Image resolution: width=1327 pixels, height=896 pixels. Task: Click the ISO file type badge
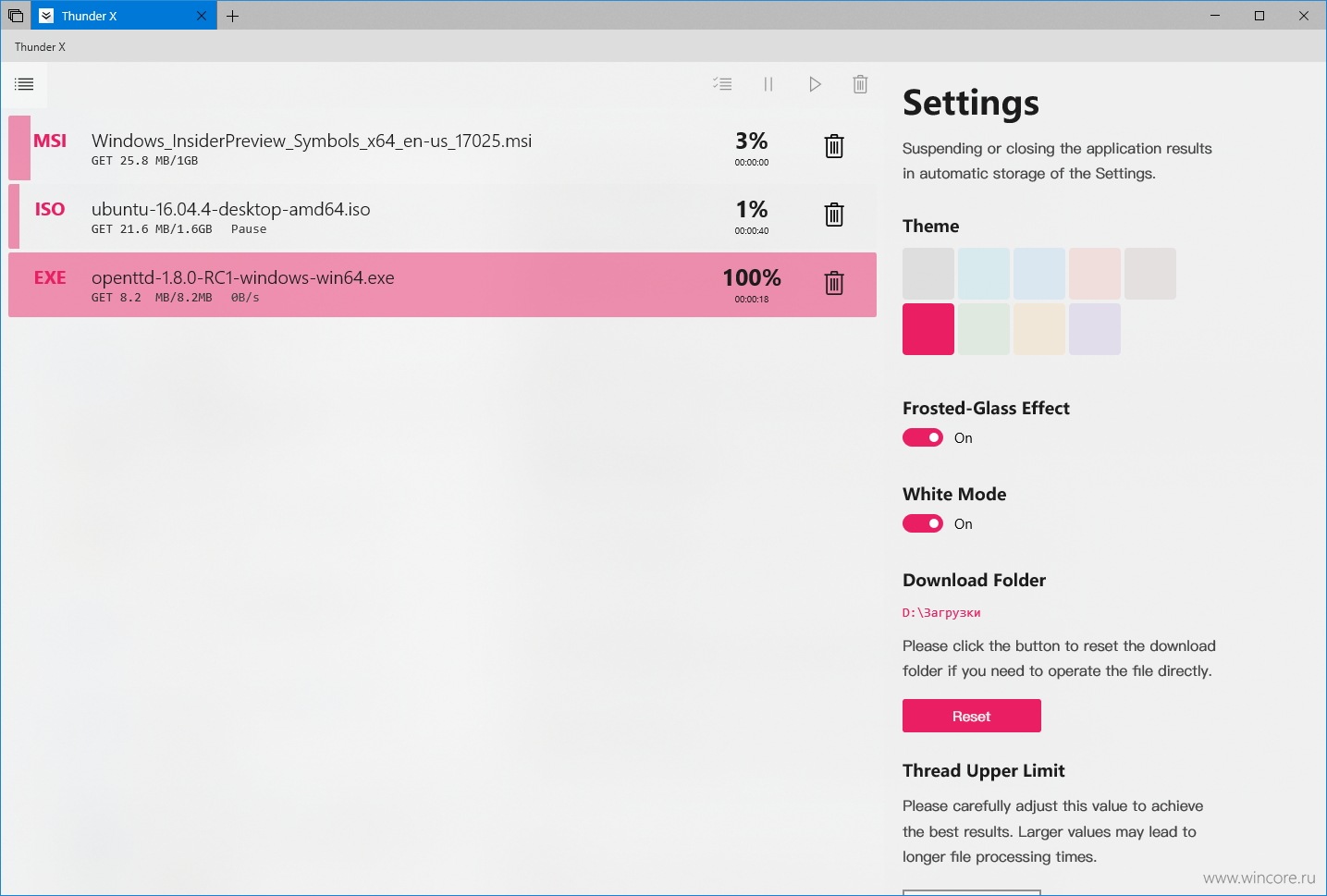[x=50, y=209]
